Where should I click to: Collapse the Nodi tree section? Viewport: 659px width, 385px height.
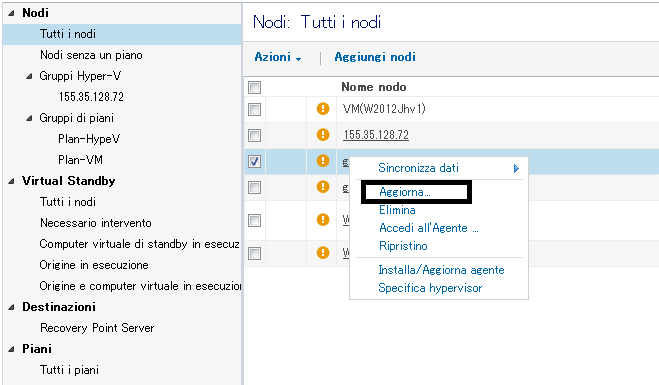pyautogui.click(x=11, y=13)
